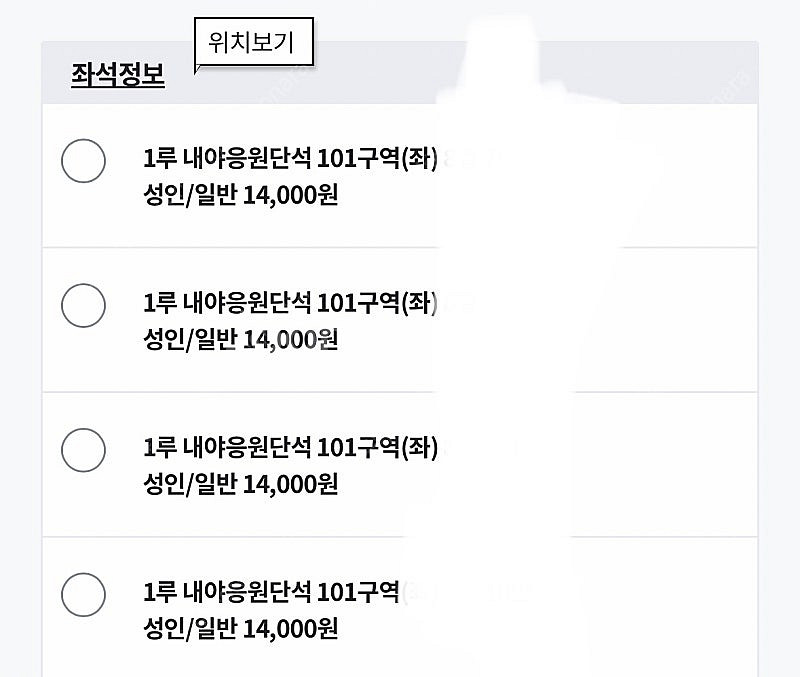The height and width of the screenshot is (677, 800).
Task: Open the 위치보기 location view bubble
Action: [x=253, y=44]
